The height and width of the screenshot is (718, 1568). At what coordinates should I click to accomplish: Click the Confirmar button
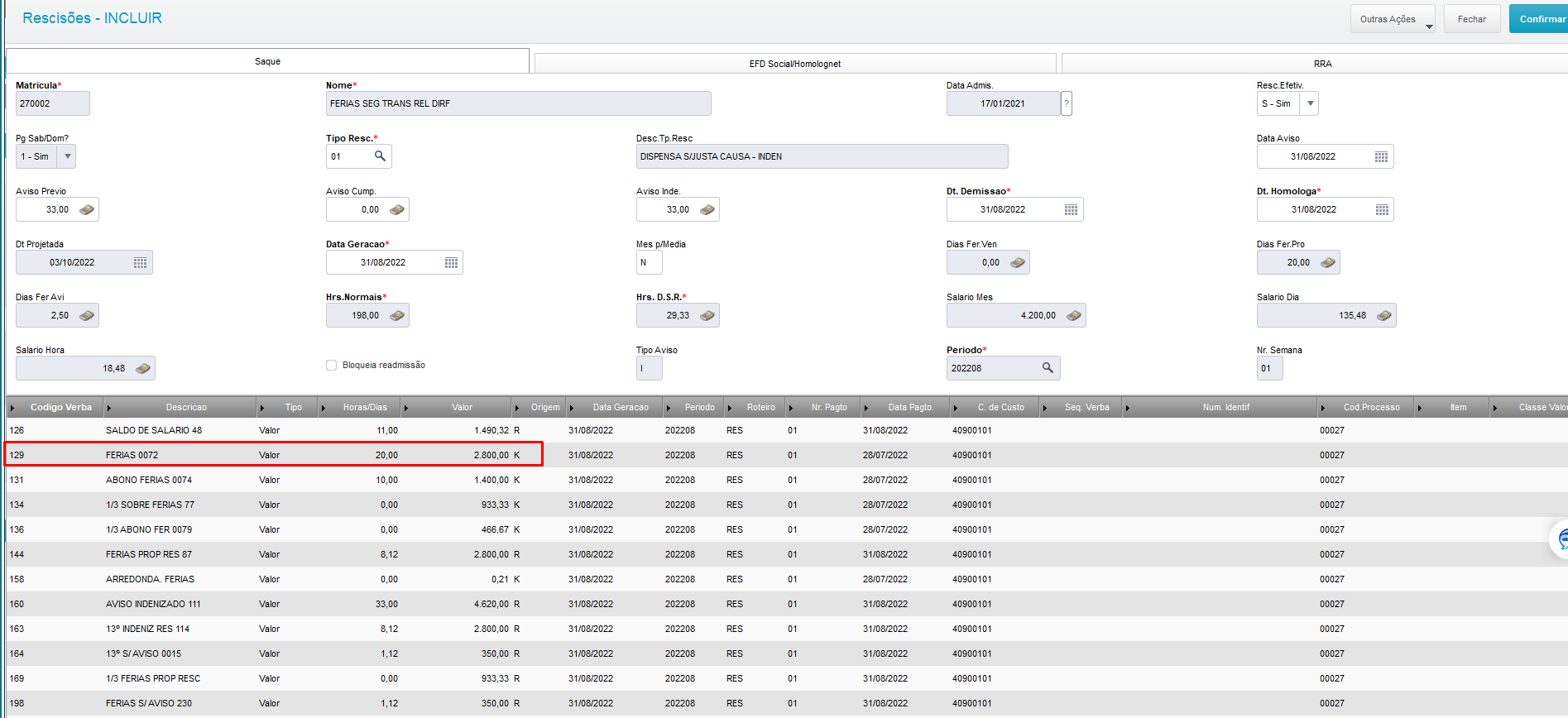point(1541,19)
